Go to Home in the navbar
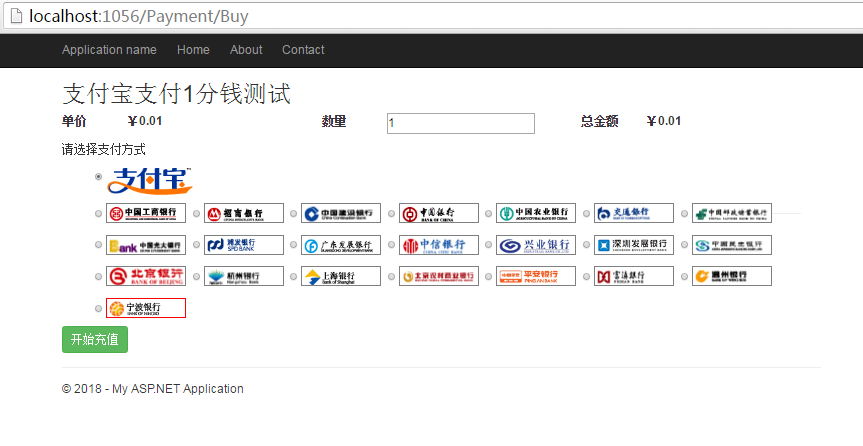 193,50
